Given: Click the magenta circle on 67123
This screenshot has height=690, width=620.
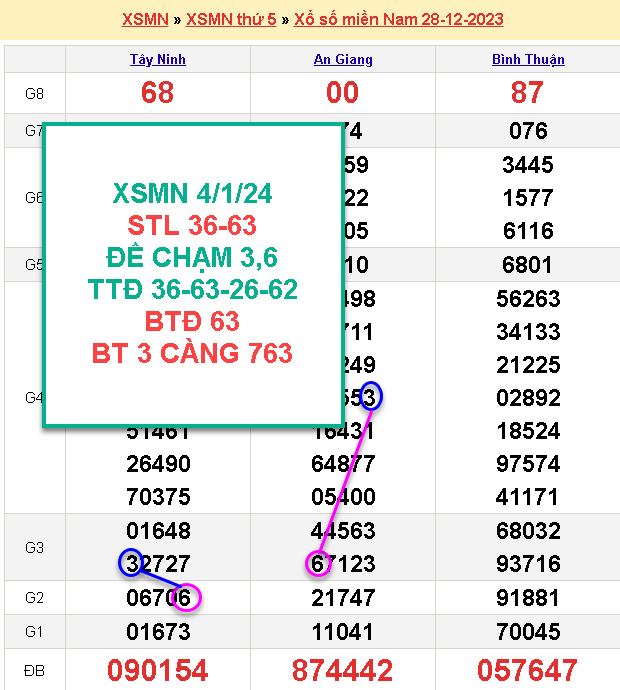Looking at the screenshot, I should click(x=318, y=564).
